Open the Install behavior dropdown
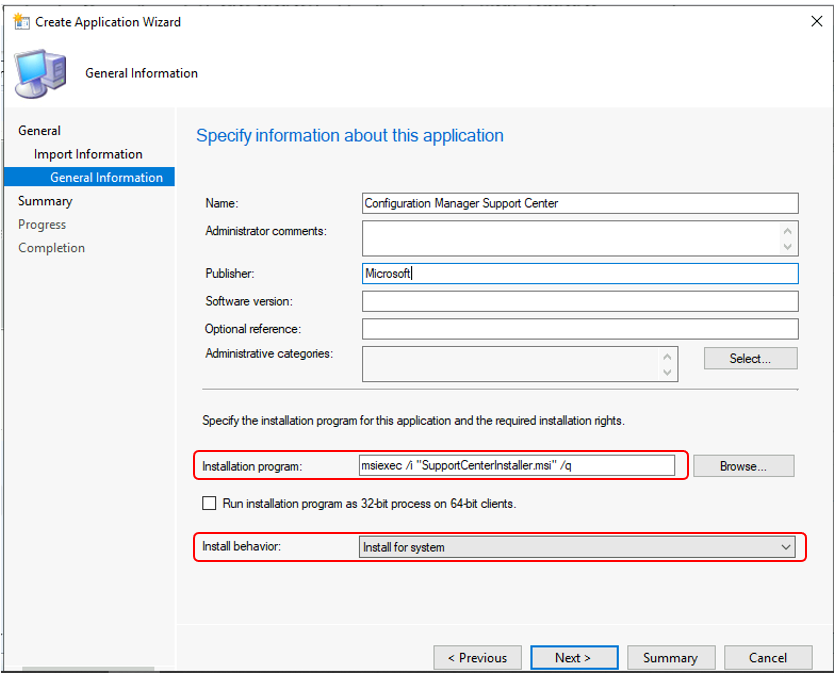Image resolution: width=839 pixels, height=678 pixels. click(577, 547)
